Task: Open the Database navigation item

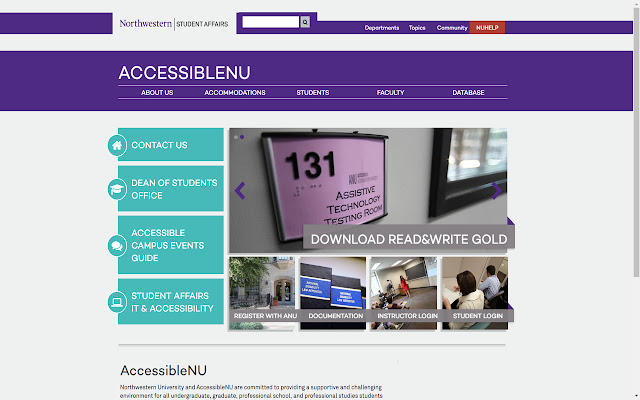Action: click(468, 93)
